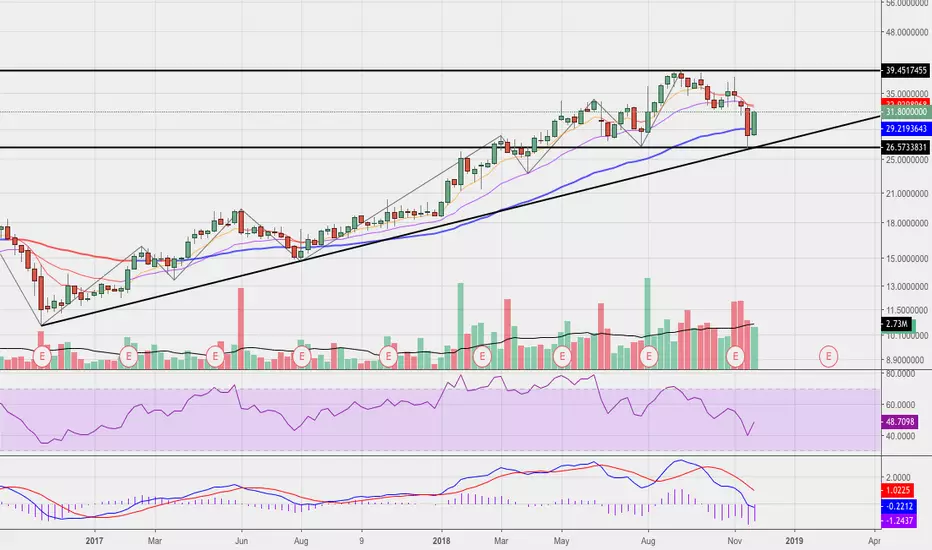Click the 2.73M volume value label
932x550 pixels.
click(x=896, y=323)
